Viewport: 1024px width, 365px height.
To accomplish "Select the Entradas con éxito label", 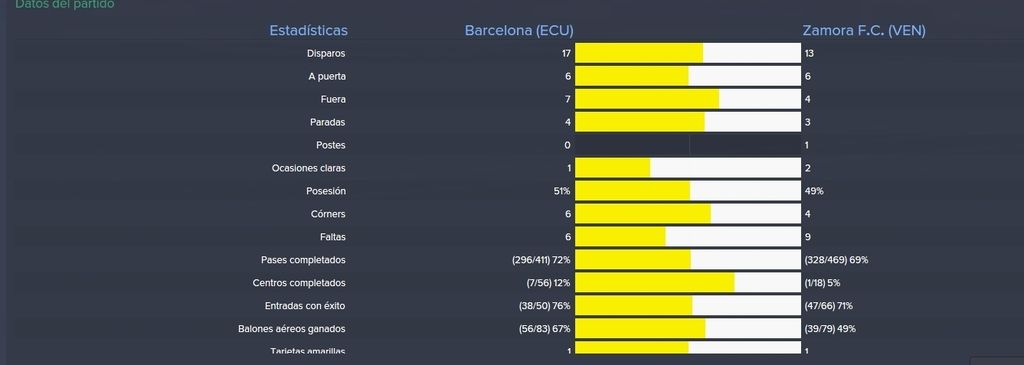I will (x=305, y=306).
